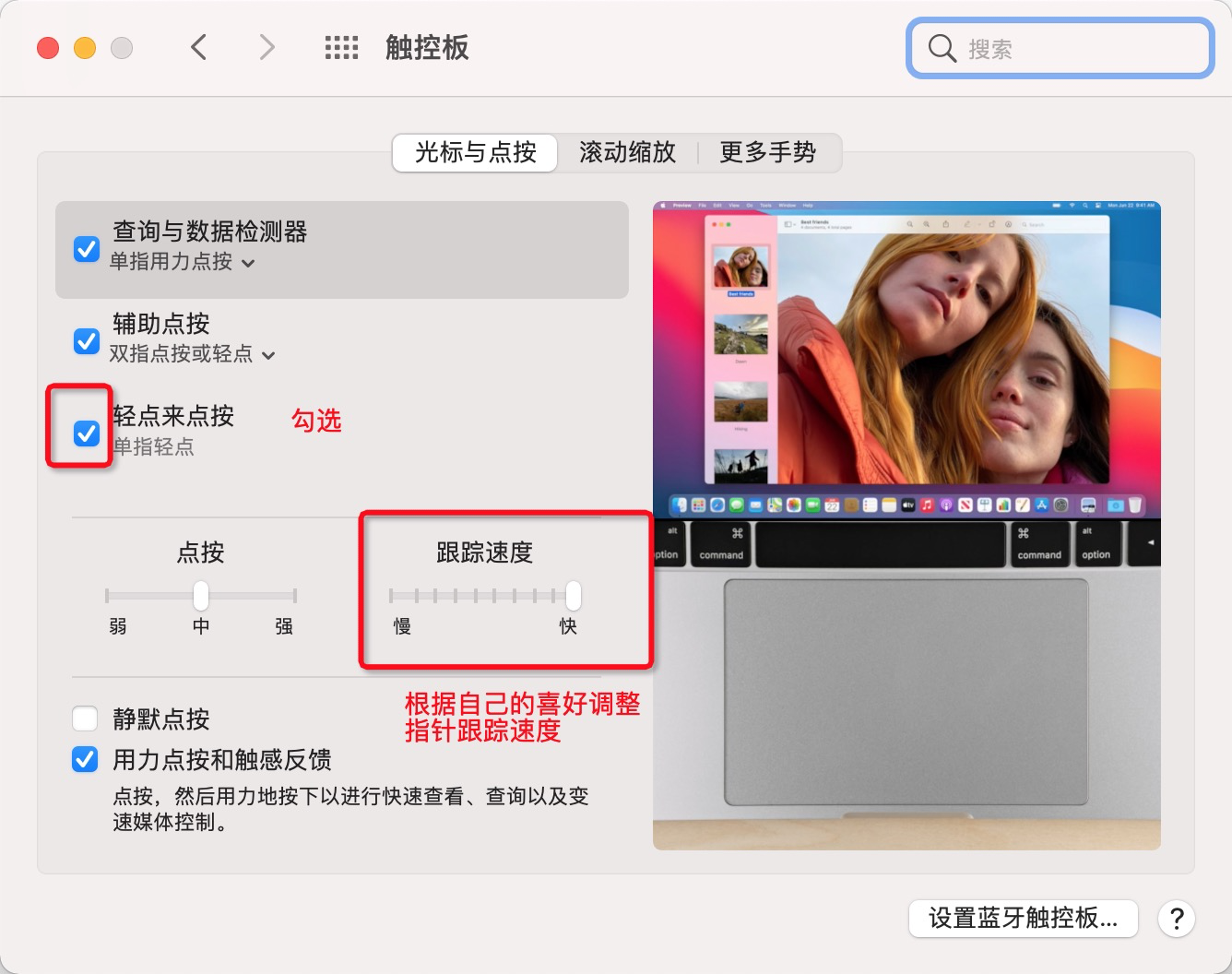Click 设置蓝牙触控板 button
This screenshot has height=974, width=1232.
(x=1024, y=918)
